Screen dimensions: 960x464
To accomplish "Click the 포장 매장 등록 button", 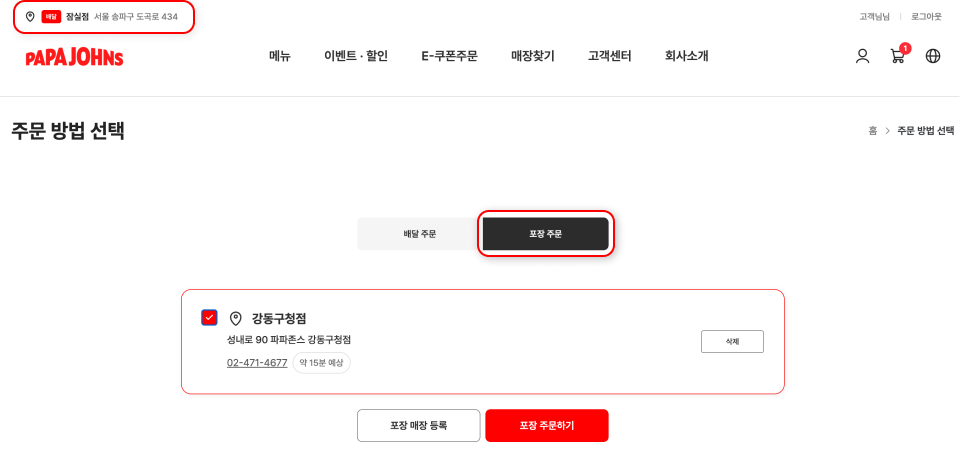I will click(x=418, y=425).
